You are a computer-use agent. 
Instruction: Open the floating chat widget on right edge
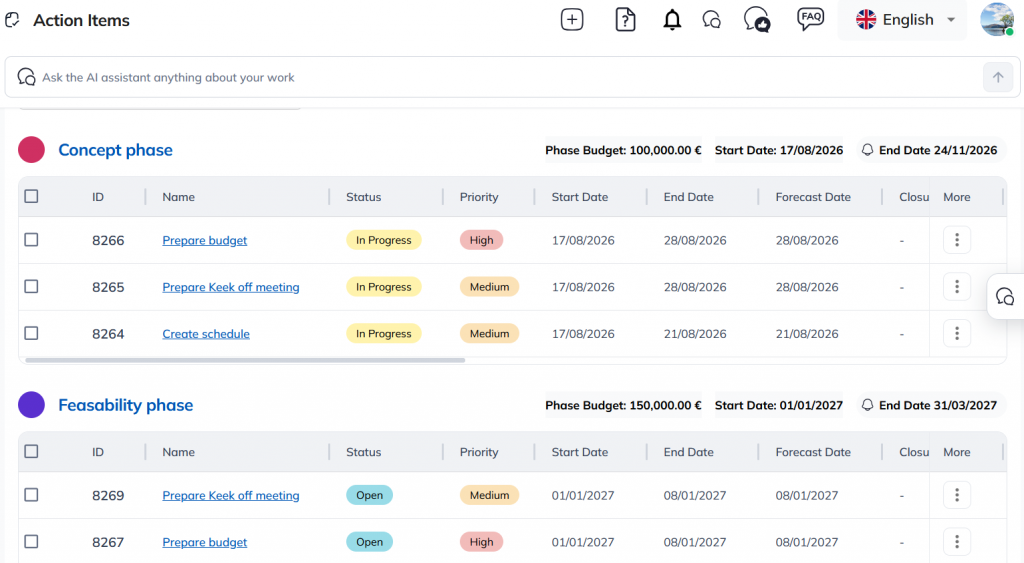[1005, 297]
